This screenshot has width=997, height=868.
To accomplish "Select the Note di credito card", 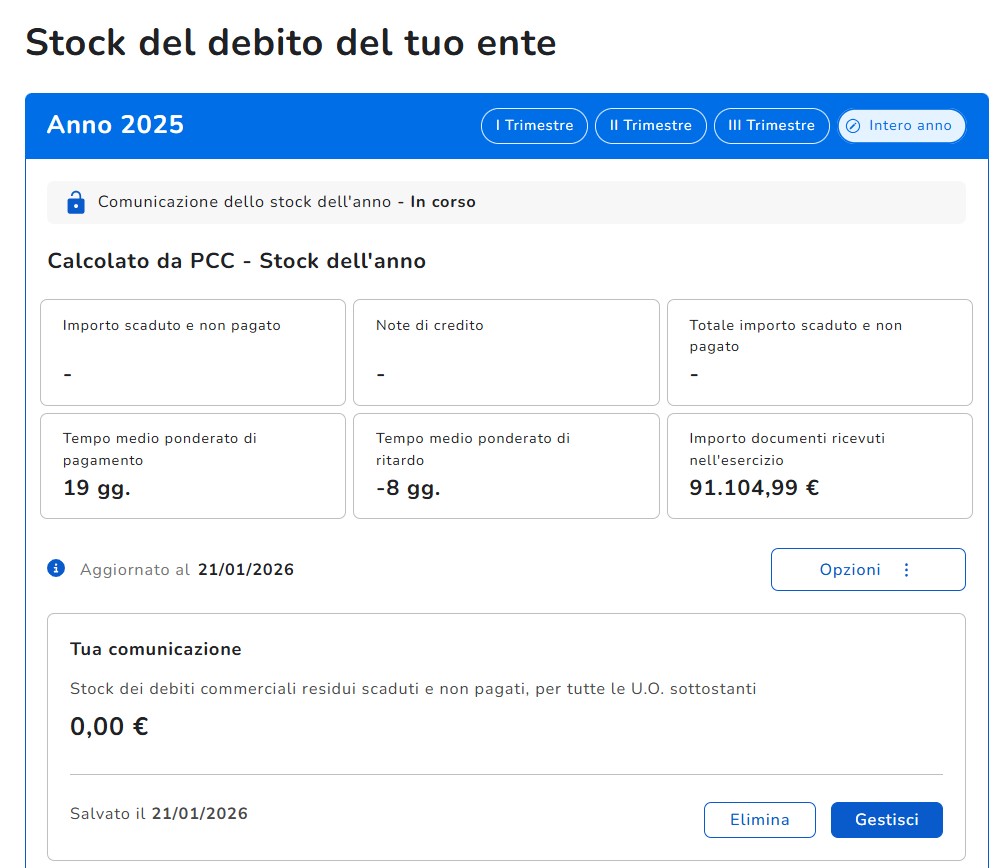I will (x=506, y=352).
